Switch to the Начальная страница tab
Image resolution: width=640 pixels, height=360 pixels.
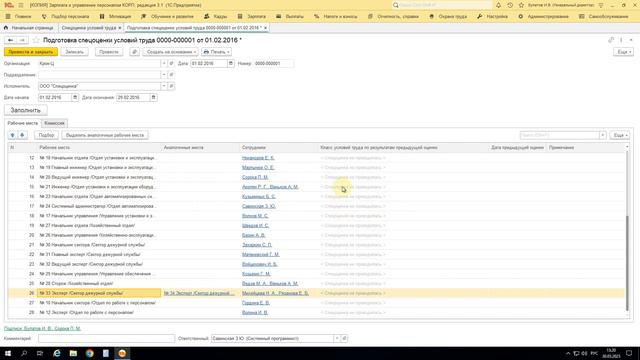tap(29, 28)
